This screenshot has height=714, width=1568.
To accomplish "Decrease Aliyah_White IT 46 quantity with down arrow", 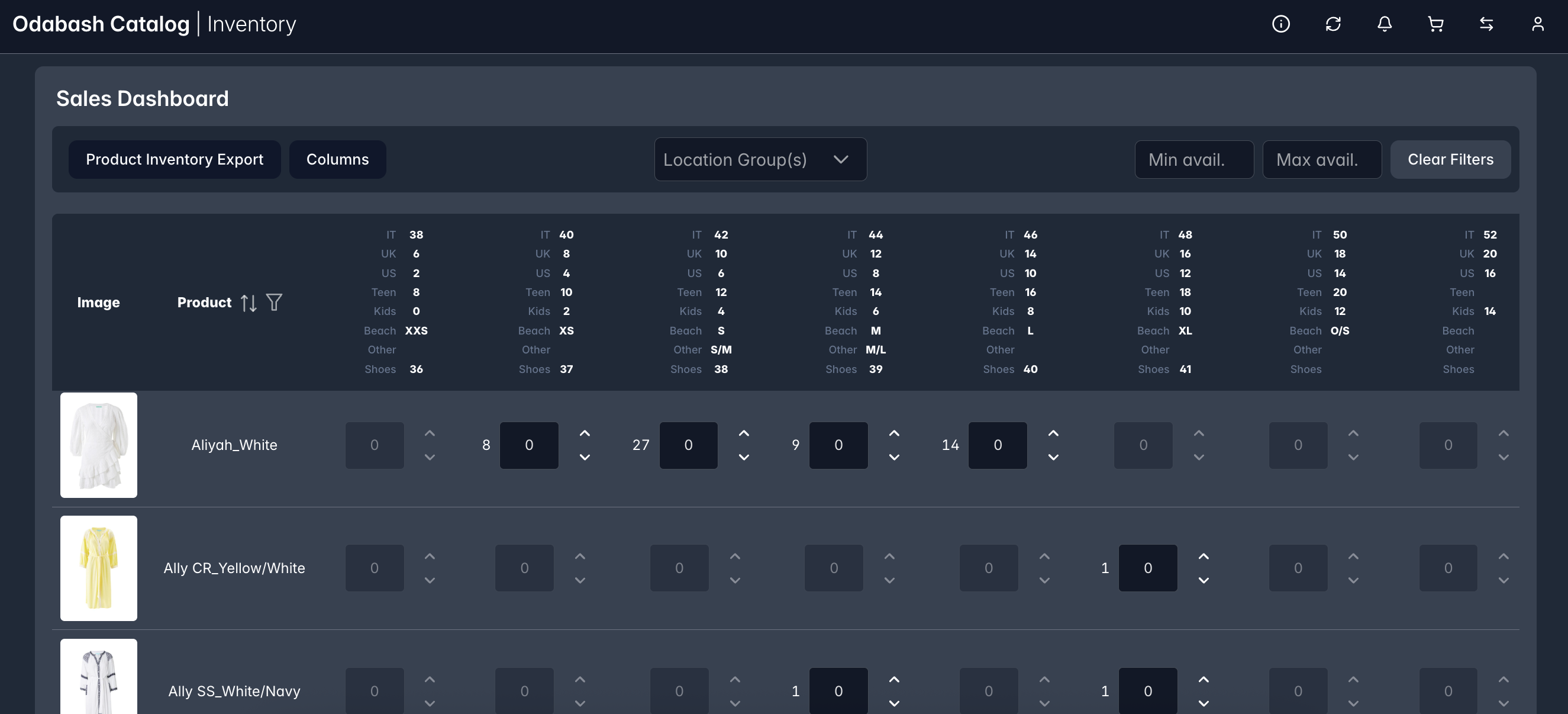I will (x=1053, y=457).
